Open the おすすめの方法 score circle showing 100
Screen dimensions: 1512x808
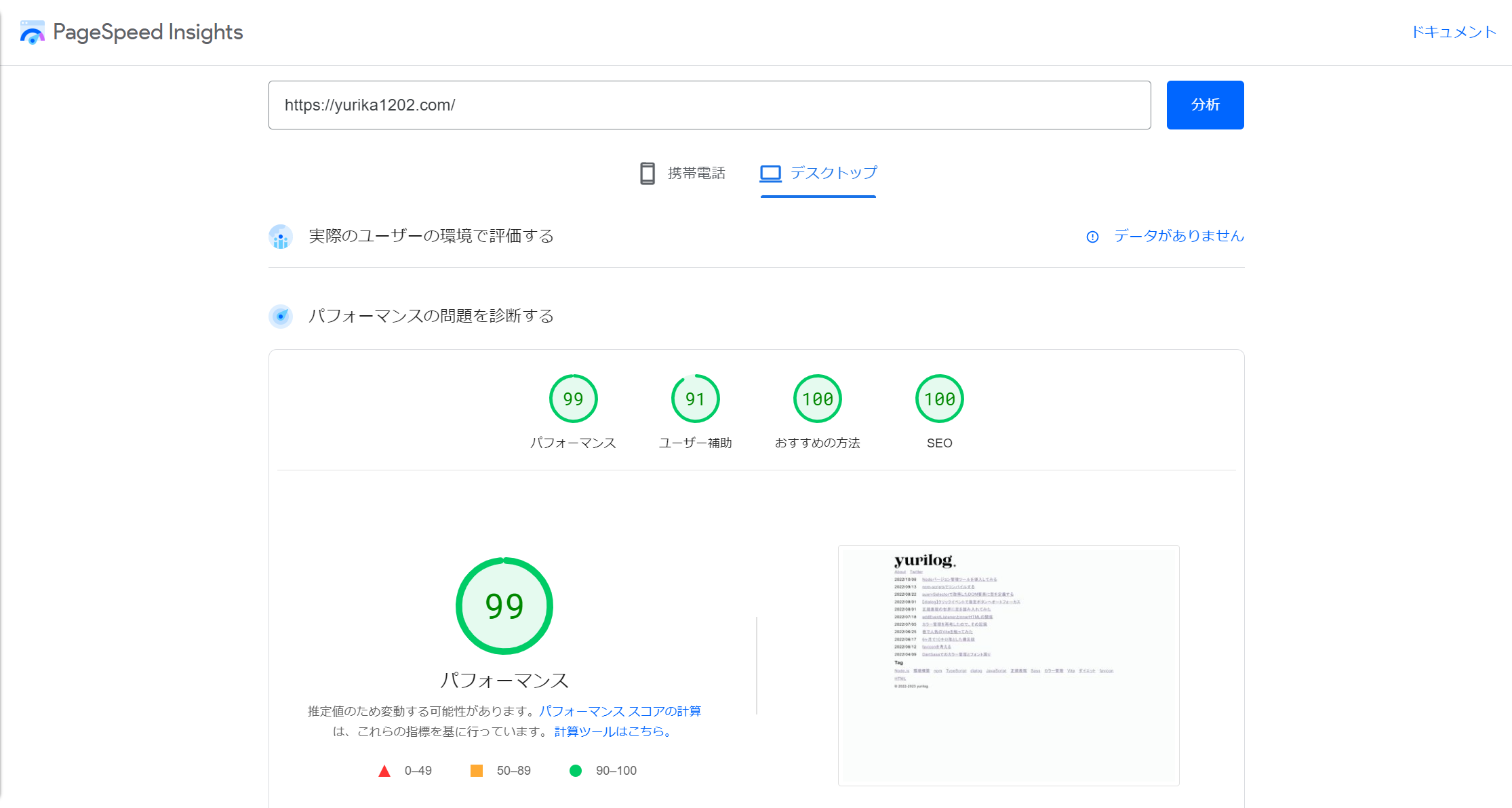817,399
